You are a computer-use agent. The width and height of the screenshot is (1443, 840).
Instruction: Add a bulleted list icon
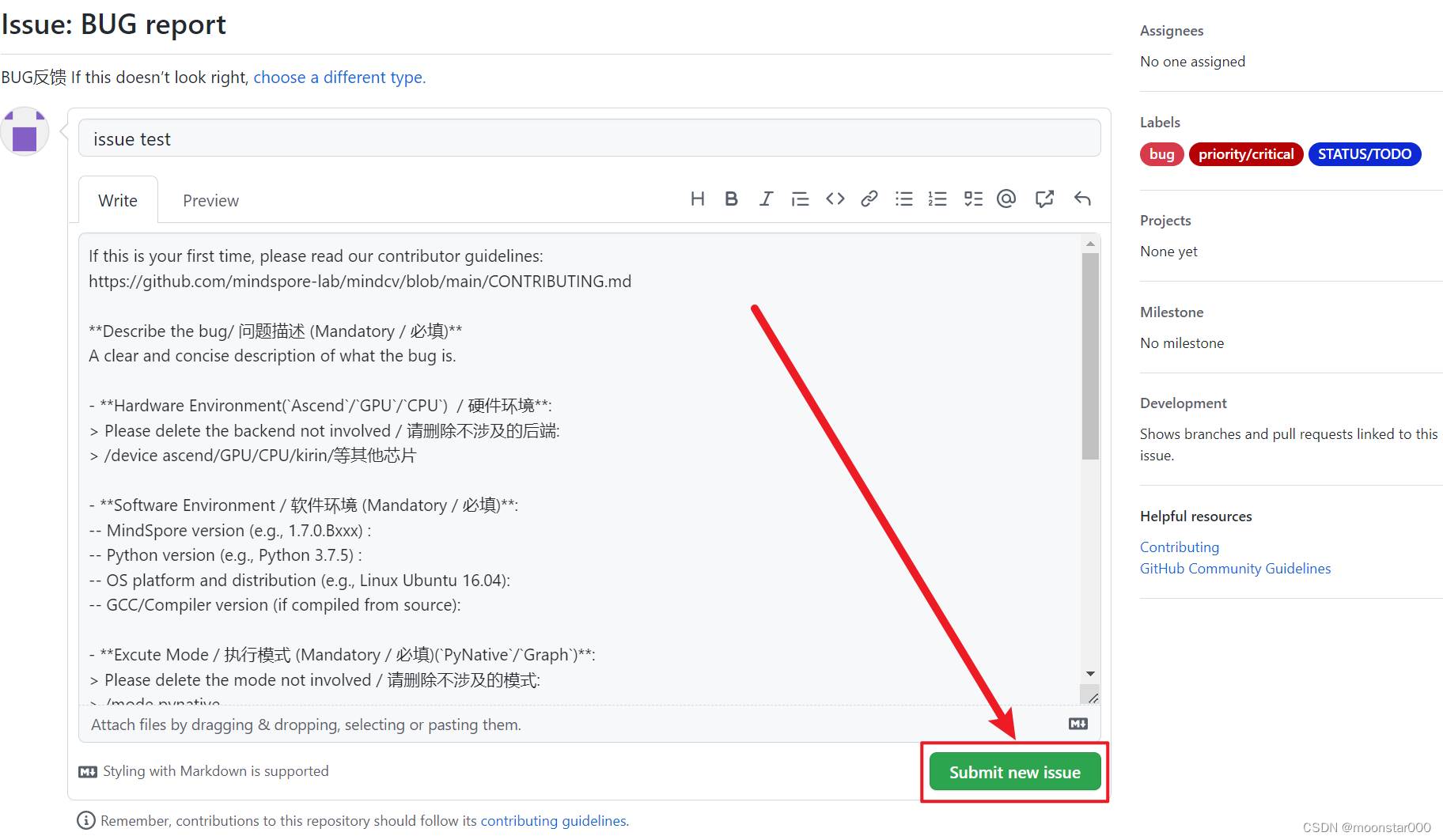(903, 199)
